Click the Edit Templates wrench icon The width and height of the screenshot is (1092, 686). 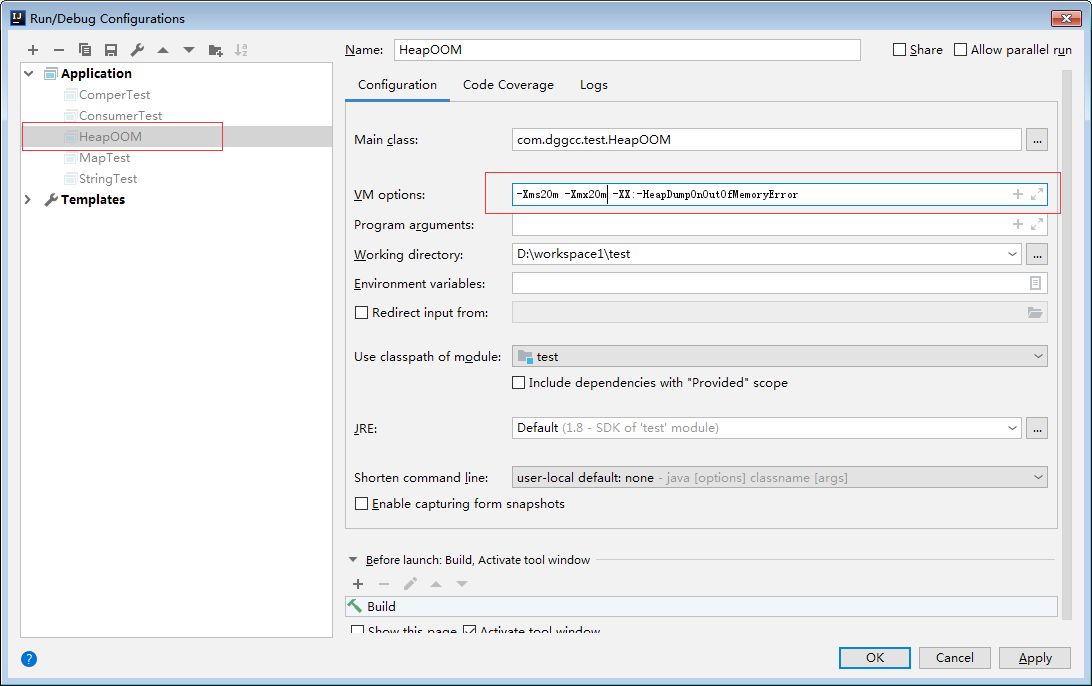tap(138, 50)
